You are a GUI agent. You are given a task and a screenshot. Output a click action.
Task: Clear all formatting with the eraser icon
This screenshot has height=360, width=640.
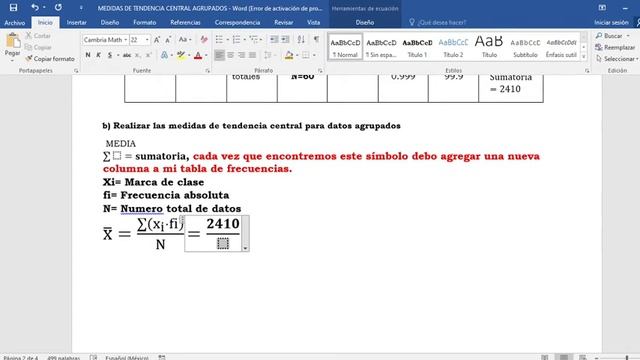[x=203, y=40]
